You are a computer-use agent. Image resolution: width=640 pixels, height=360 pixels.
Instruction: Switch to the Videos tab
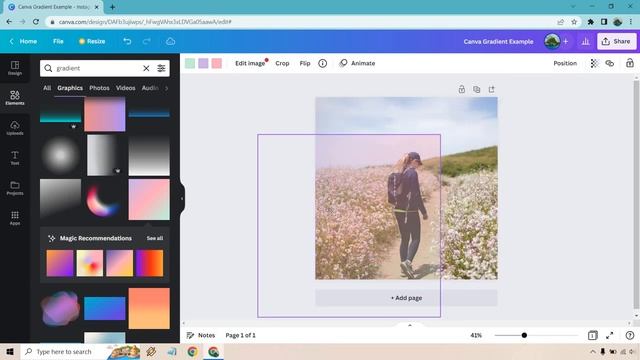point(125,88)
